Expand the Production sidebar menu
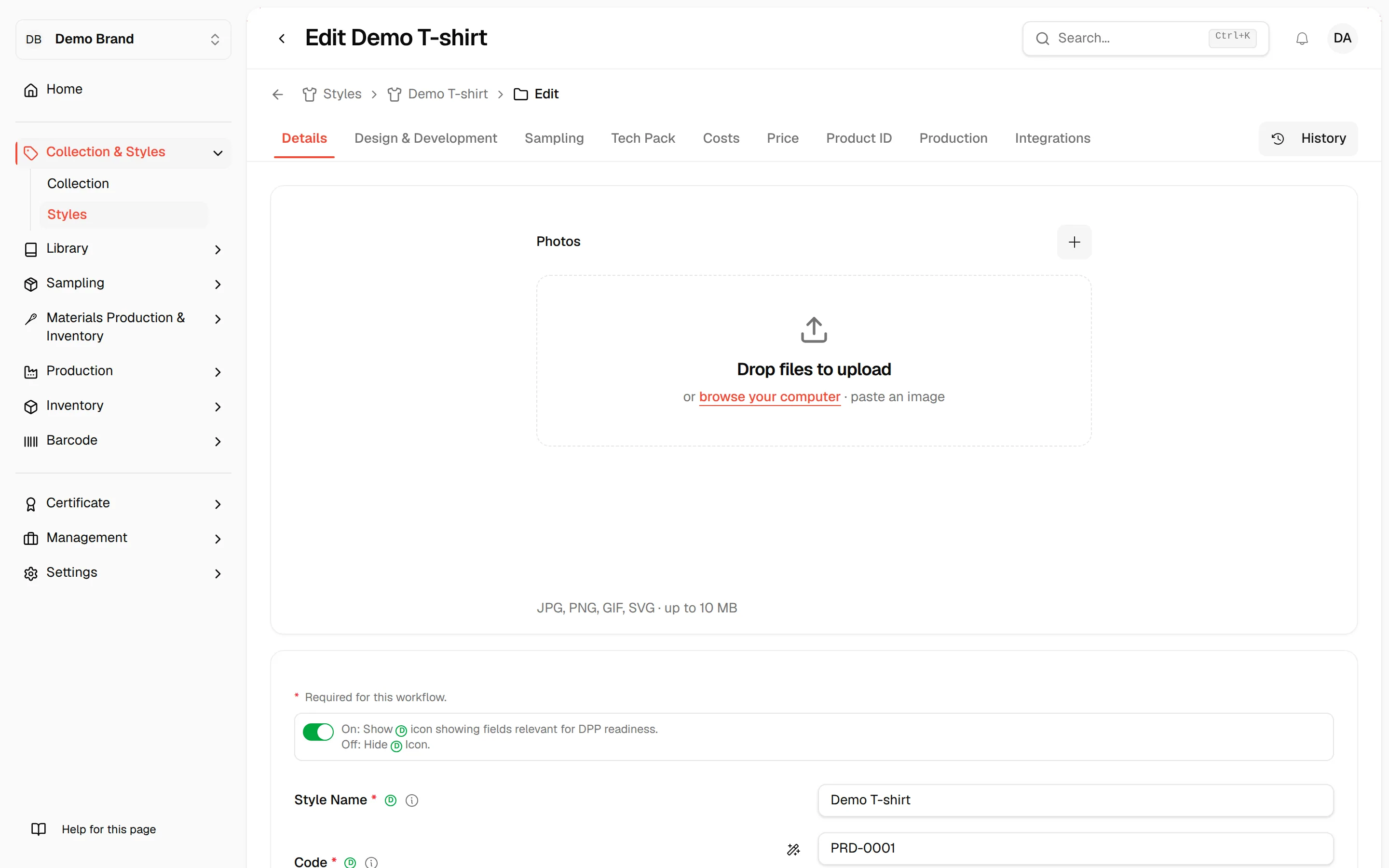 tap(123, 371)
